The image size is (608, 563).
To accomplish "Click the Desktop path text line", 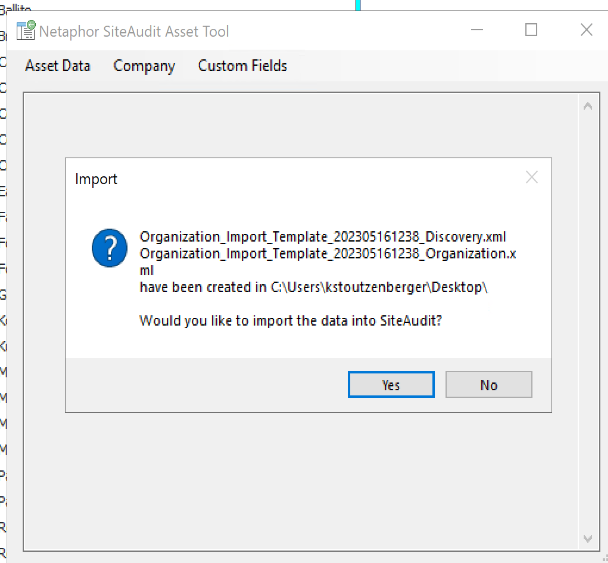I will point(313,287).
